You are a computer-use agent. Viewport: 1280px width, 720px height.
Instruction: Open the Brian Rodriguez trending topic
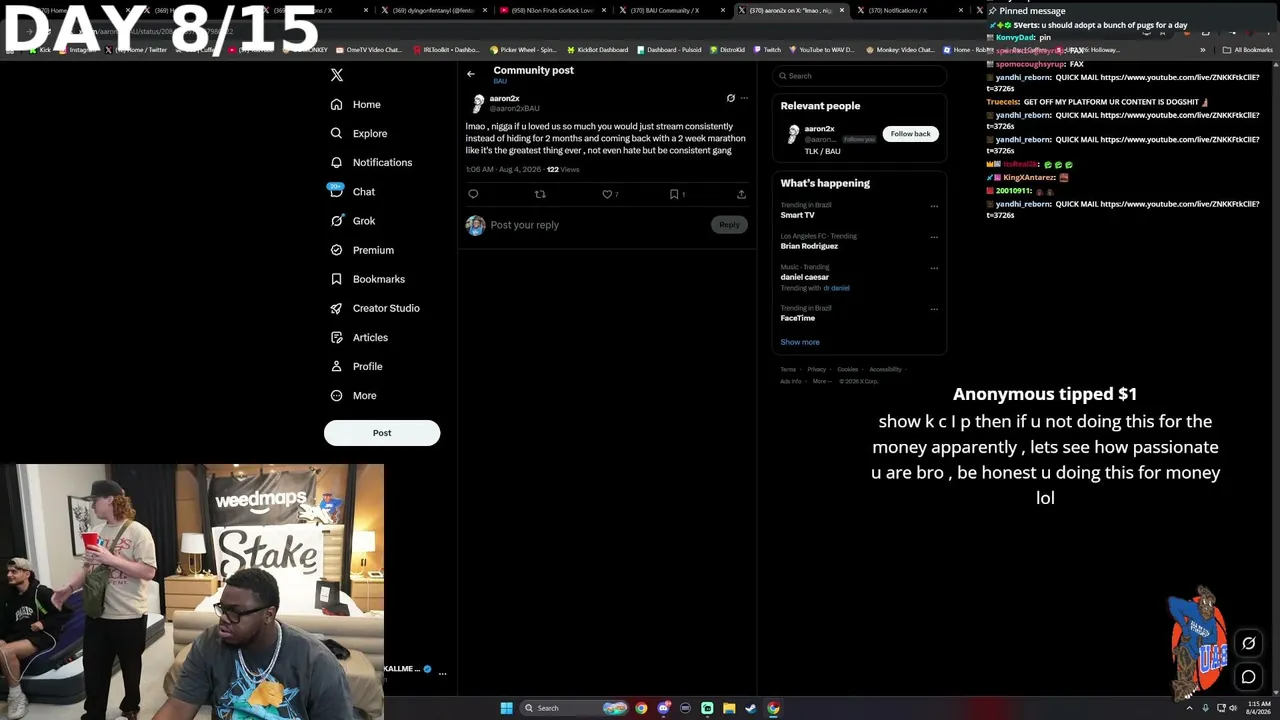pyautogui.click(x=809, y=246)
